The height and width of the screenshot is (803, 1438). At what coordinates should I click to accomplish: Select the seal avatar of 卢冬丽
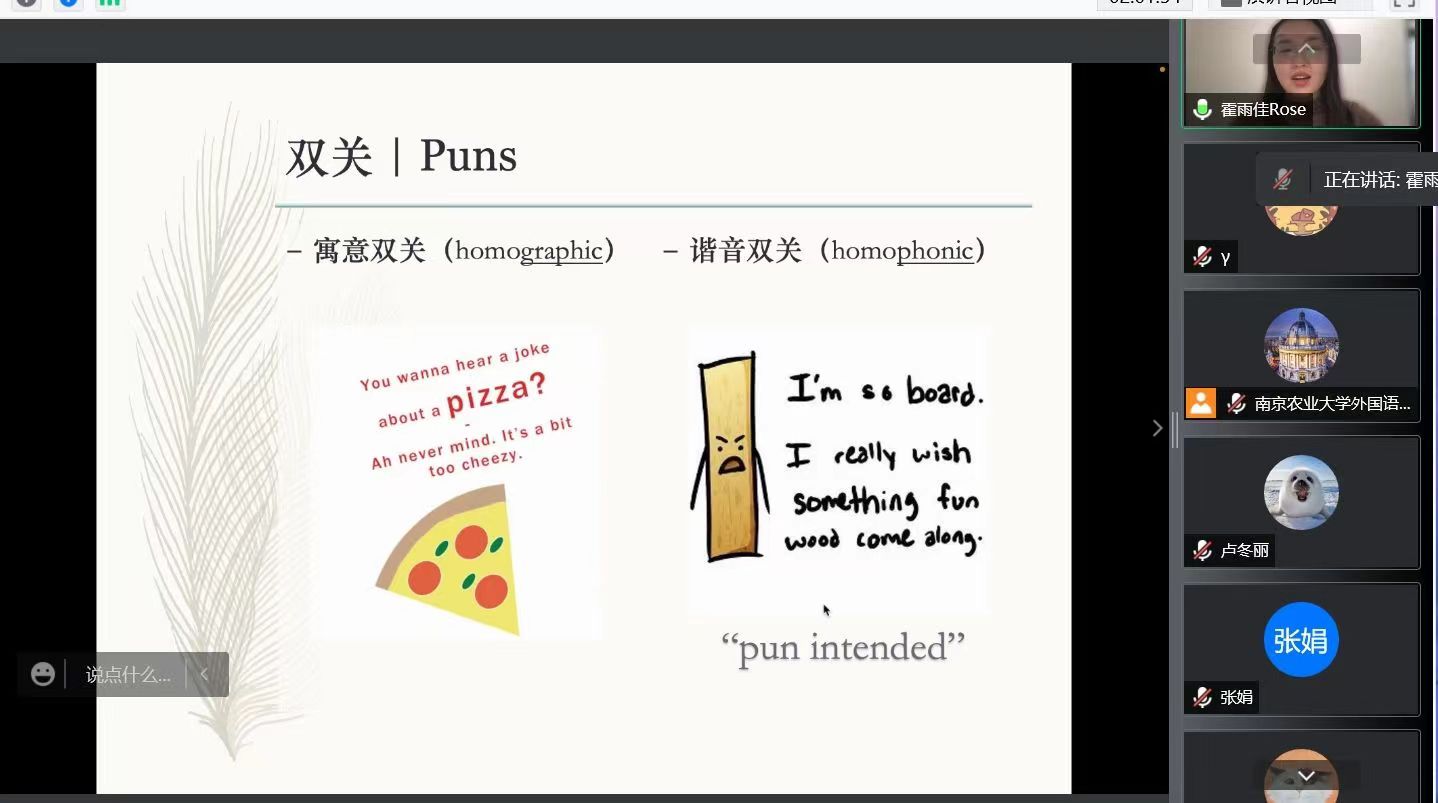(x=1301, y=492)
